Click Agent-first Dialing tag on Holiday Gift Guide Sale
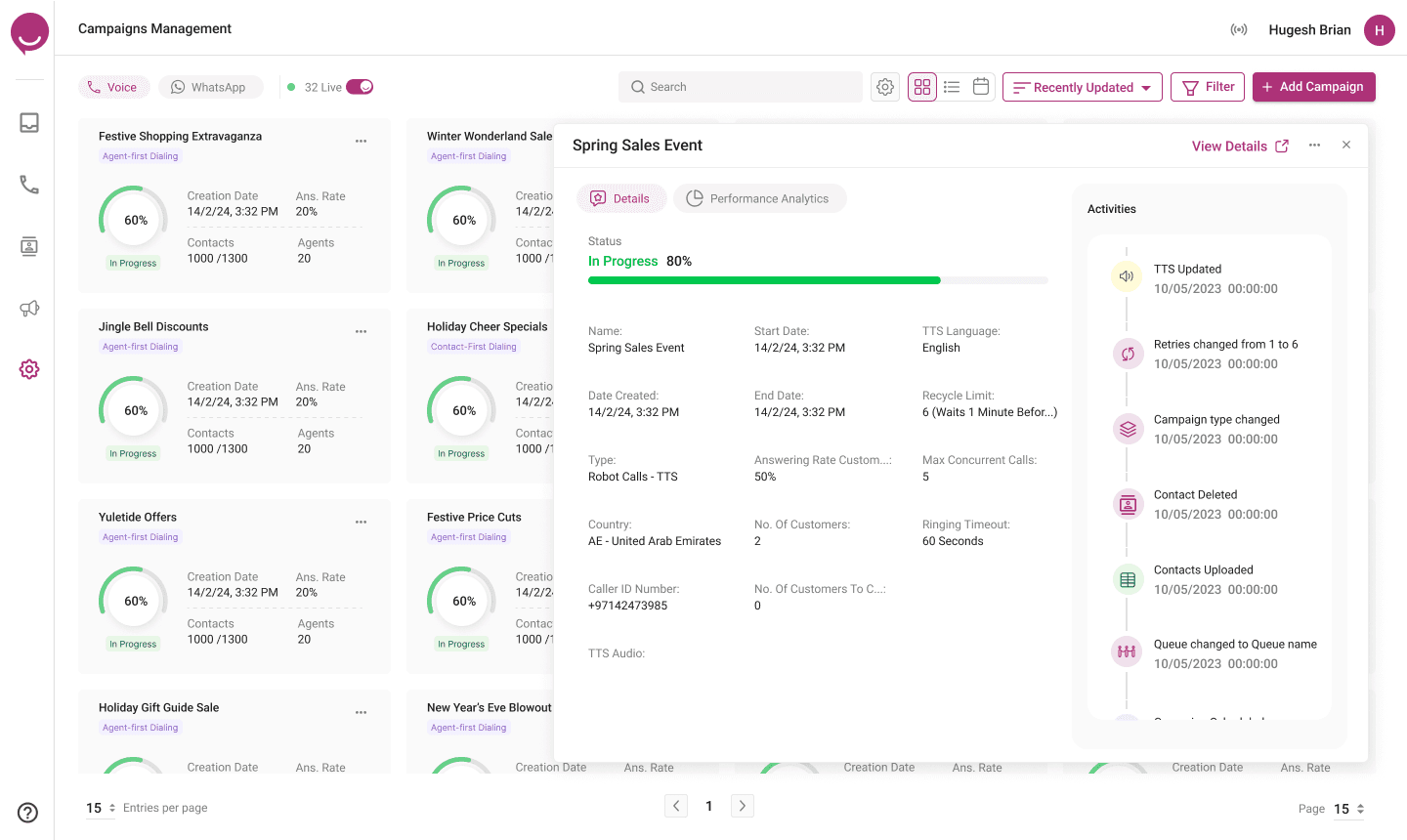Image resolution: width=1407 pixels, height=840 pixels. [x=141, y=728]
